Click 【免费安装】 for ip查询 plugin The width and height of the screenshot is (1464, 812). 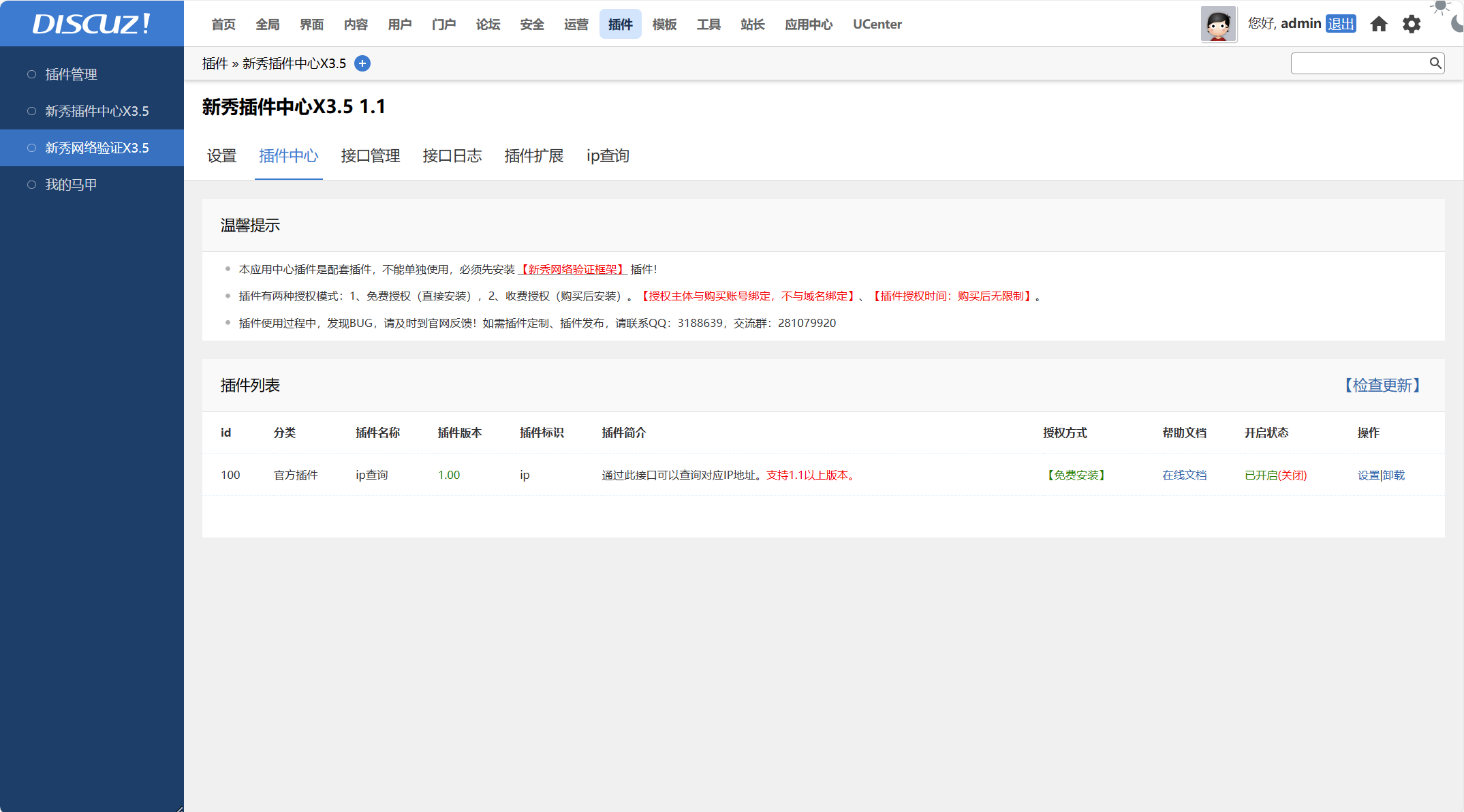1076,475
